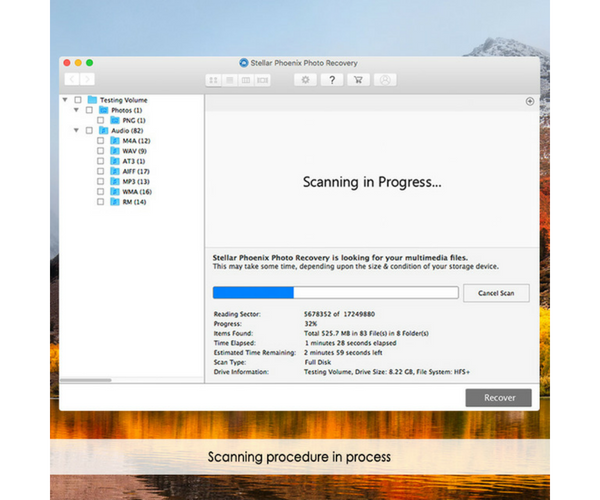Screen dimensions: 600x500
Task: Select the WMA (16) label
Action: click(x=137, y=191)
